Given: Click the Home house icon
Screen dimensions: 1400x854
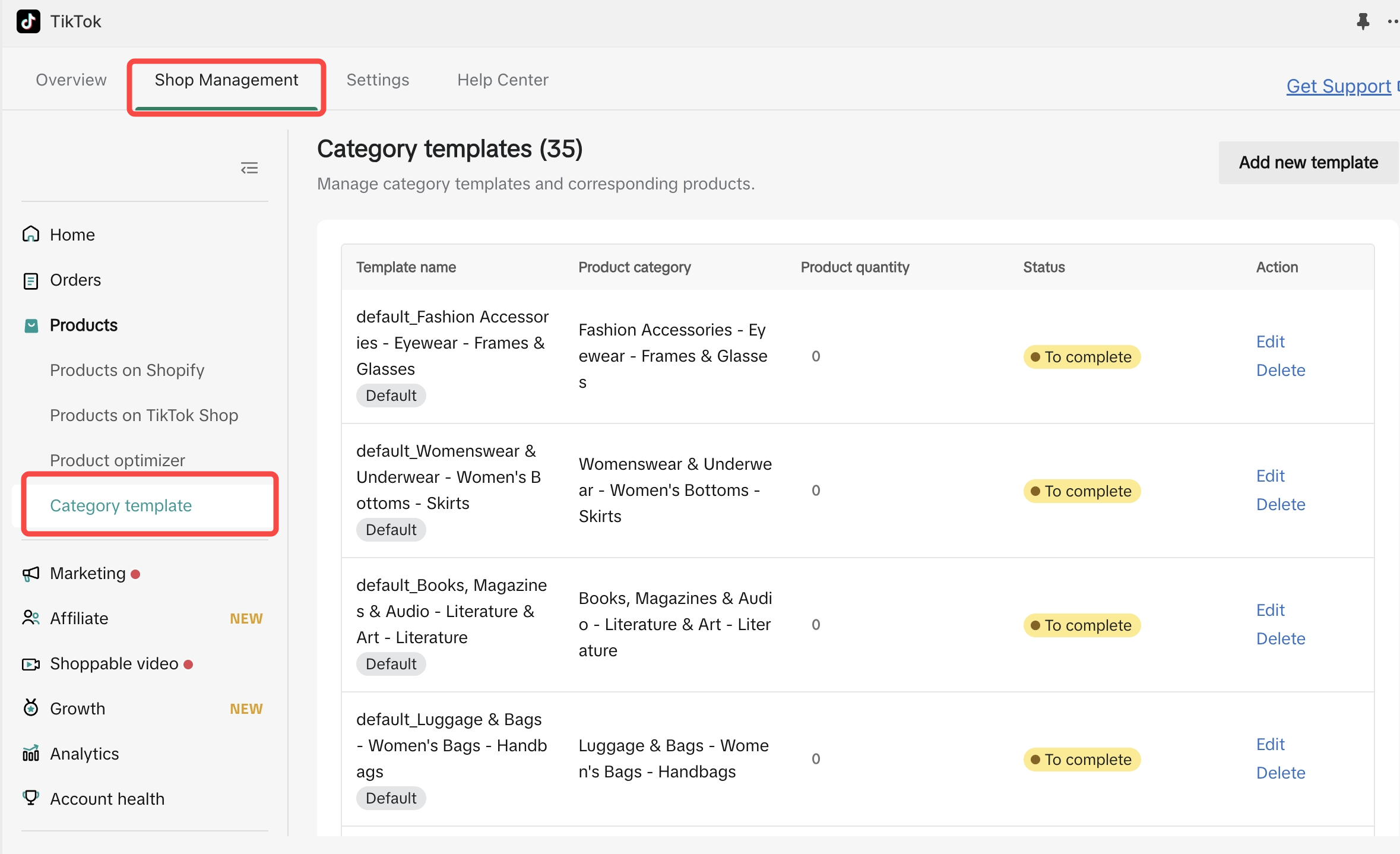Looking at the screenshot, I should click(31, 235).
